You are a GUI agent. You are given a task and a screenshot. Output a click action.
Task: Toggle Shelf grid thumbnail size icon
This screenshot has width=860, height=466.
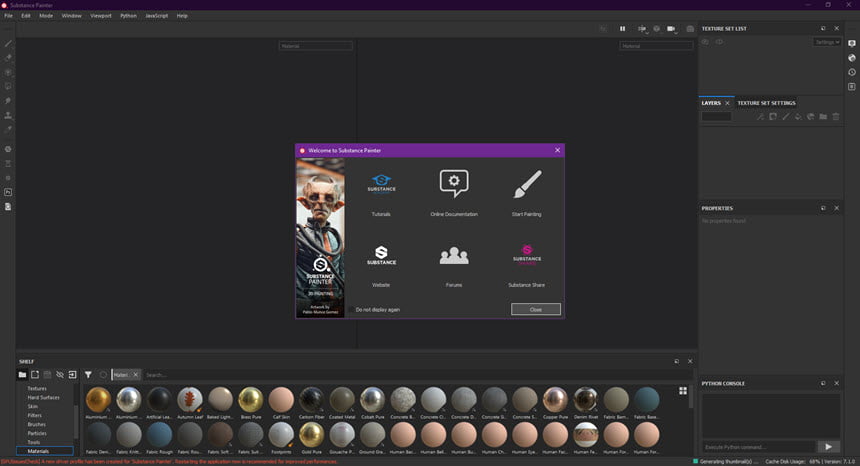click(x=683, y=390)
